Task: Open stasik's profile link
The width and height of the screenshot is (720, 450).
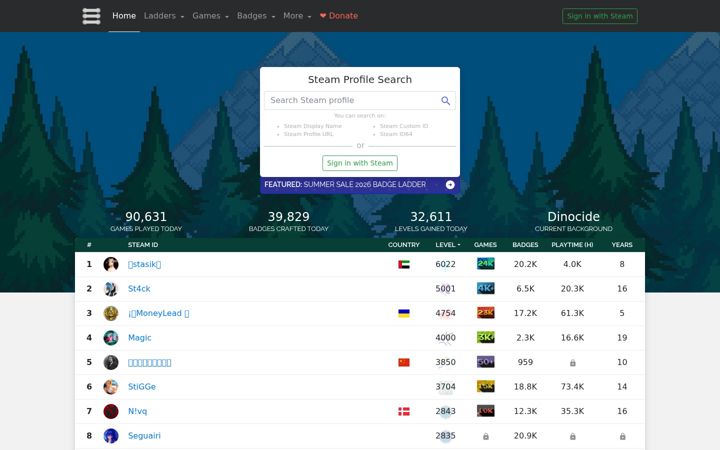Action: click(144, 264)
